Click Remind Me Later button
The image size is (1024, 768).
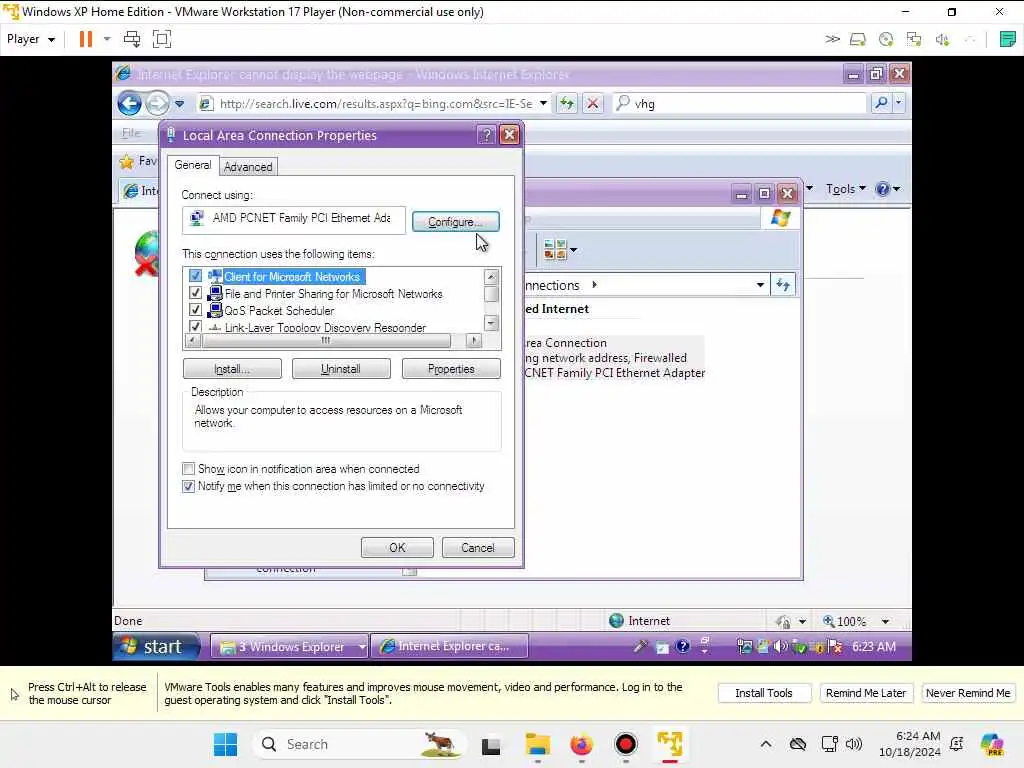point(866,693)
